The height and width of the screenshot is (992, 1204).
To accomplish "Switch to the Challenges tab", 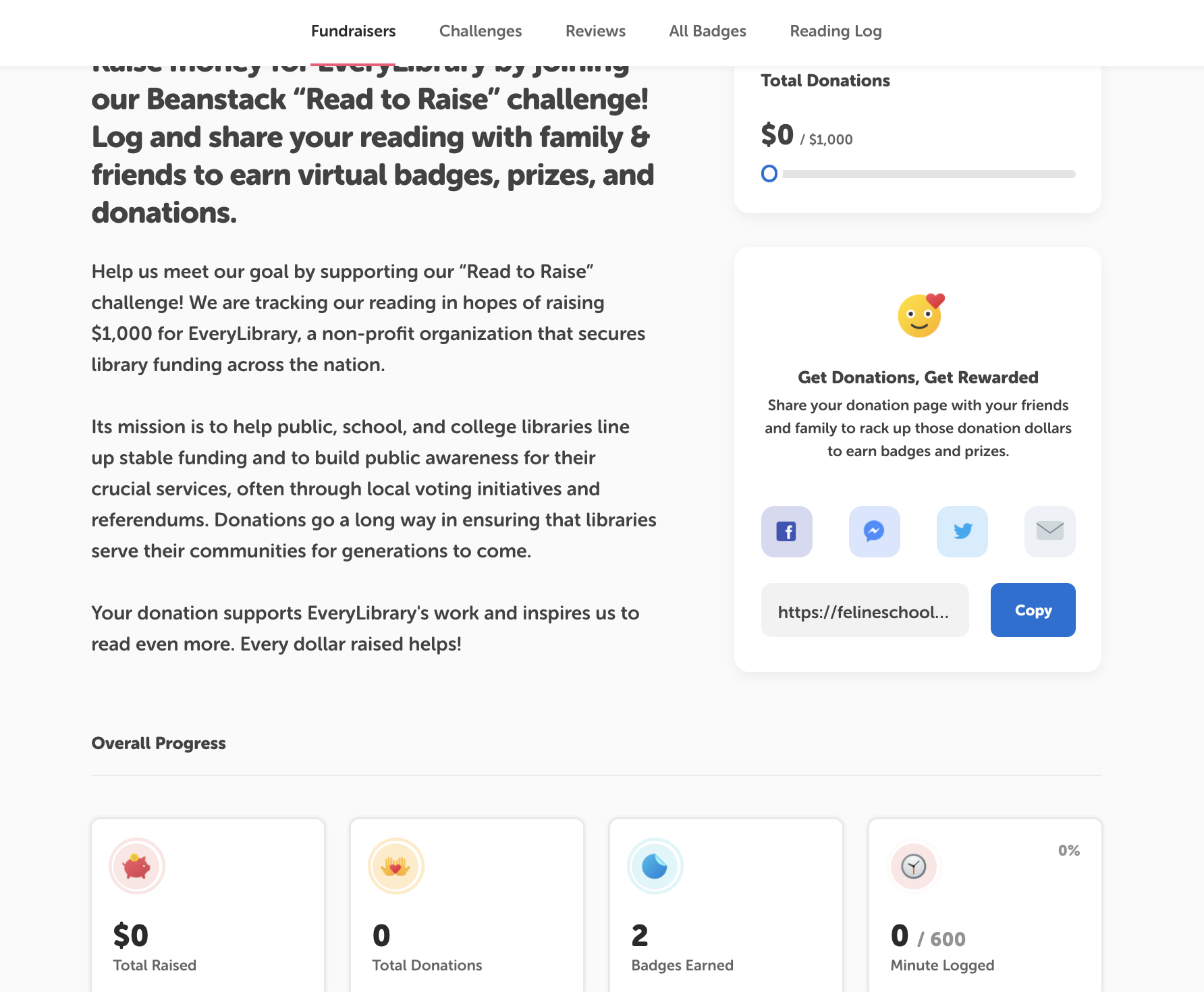I will pyautogui.click(x=480, y=31).
